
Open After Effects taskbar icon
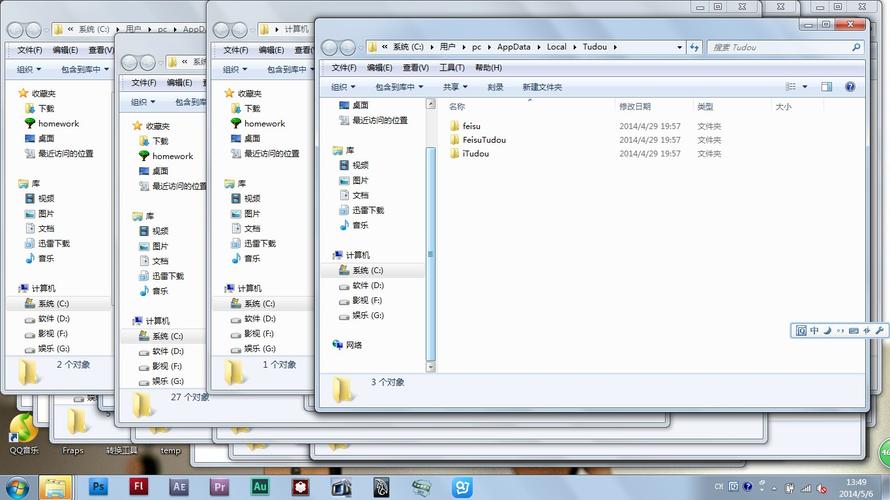click(x=179, y=486)
